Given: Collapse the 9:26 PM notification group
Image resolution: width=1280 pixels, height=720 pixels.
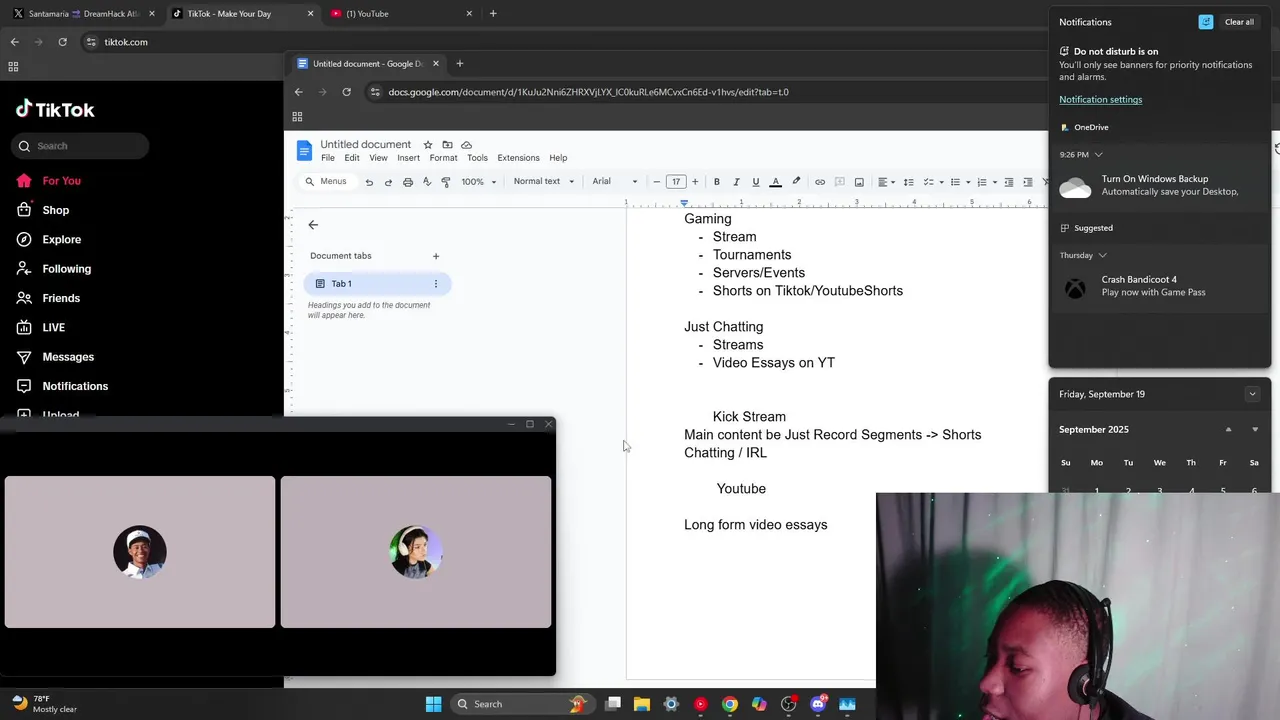Looking at the screenshot, I should pyautogui.click(x=1098, y=155).
